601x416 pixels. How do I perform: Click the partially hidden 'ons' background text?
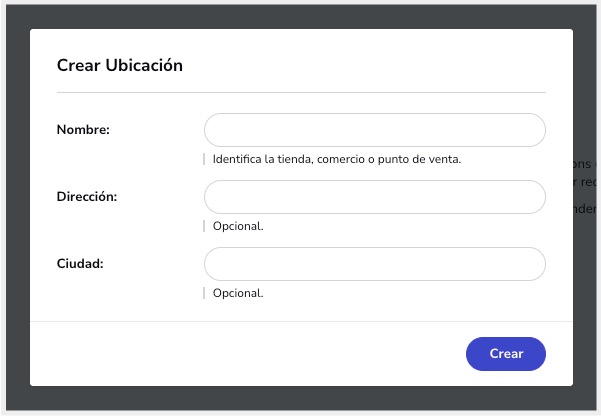tap(583, 164)
